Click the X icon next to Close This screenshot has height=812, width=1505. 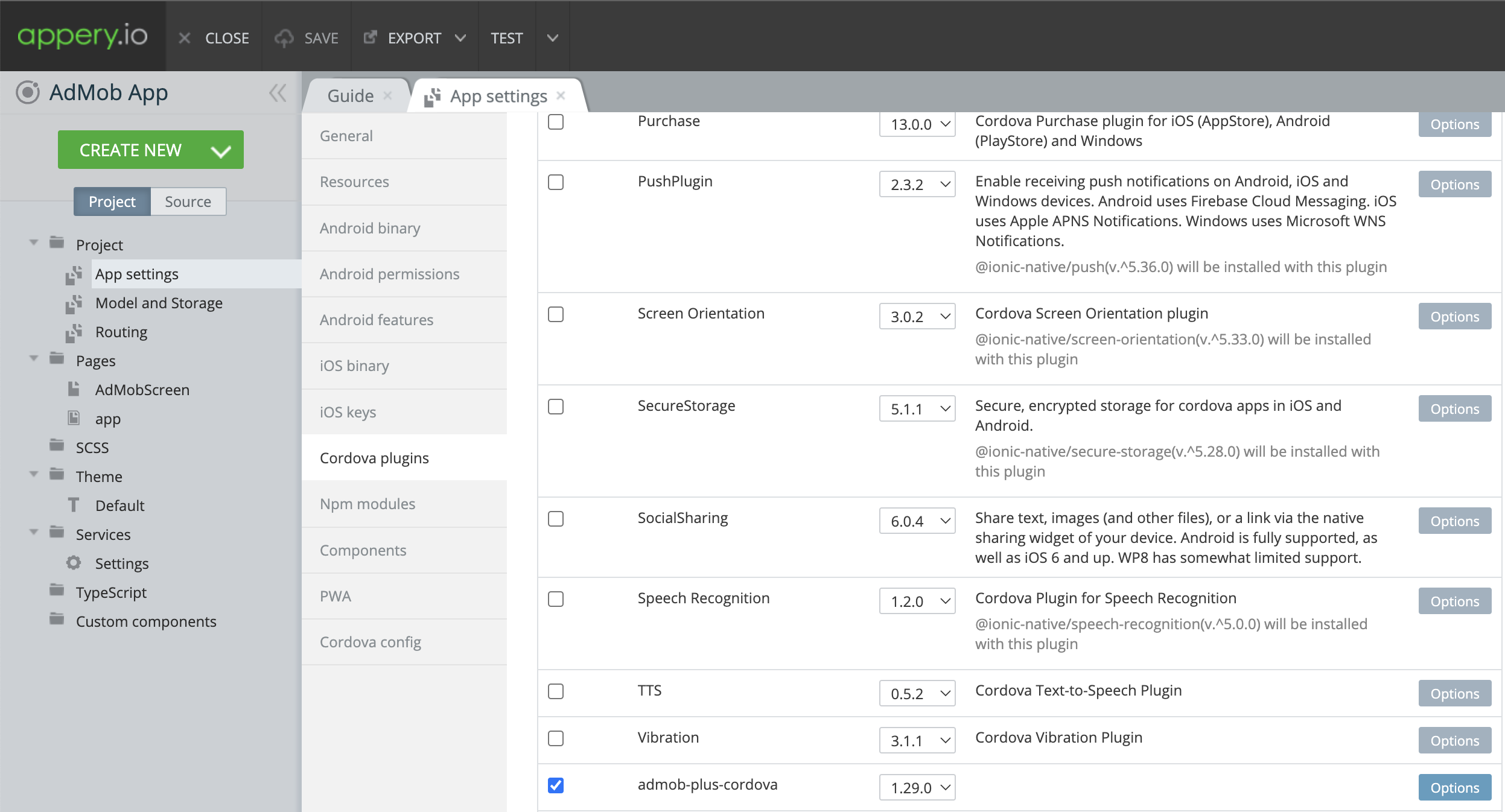(185, 38)
